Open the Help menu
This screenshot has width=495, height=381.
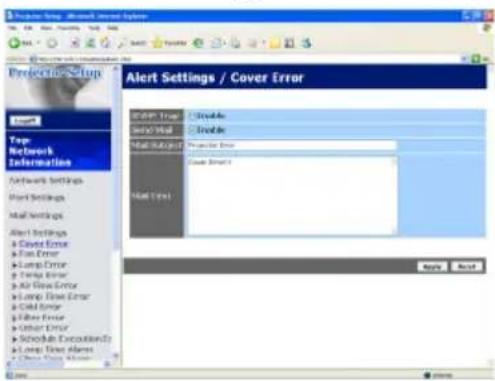coord(113,28)
